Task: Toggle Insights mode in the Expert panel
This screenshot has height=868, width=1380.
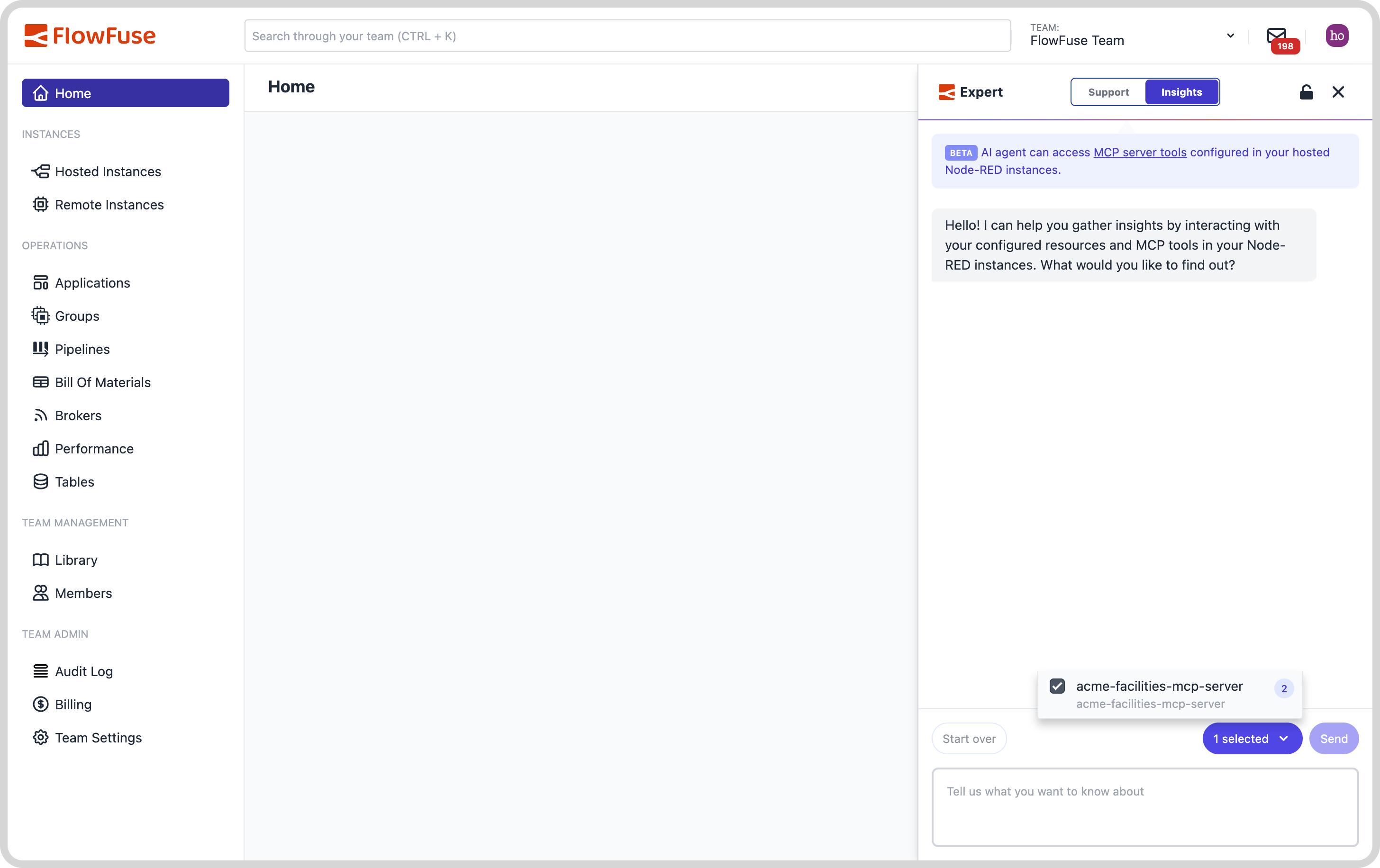Action: coord(1182,91)
